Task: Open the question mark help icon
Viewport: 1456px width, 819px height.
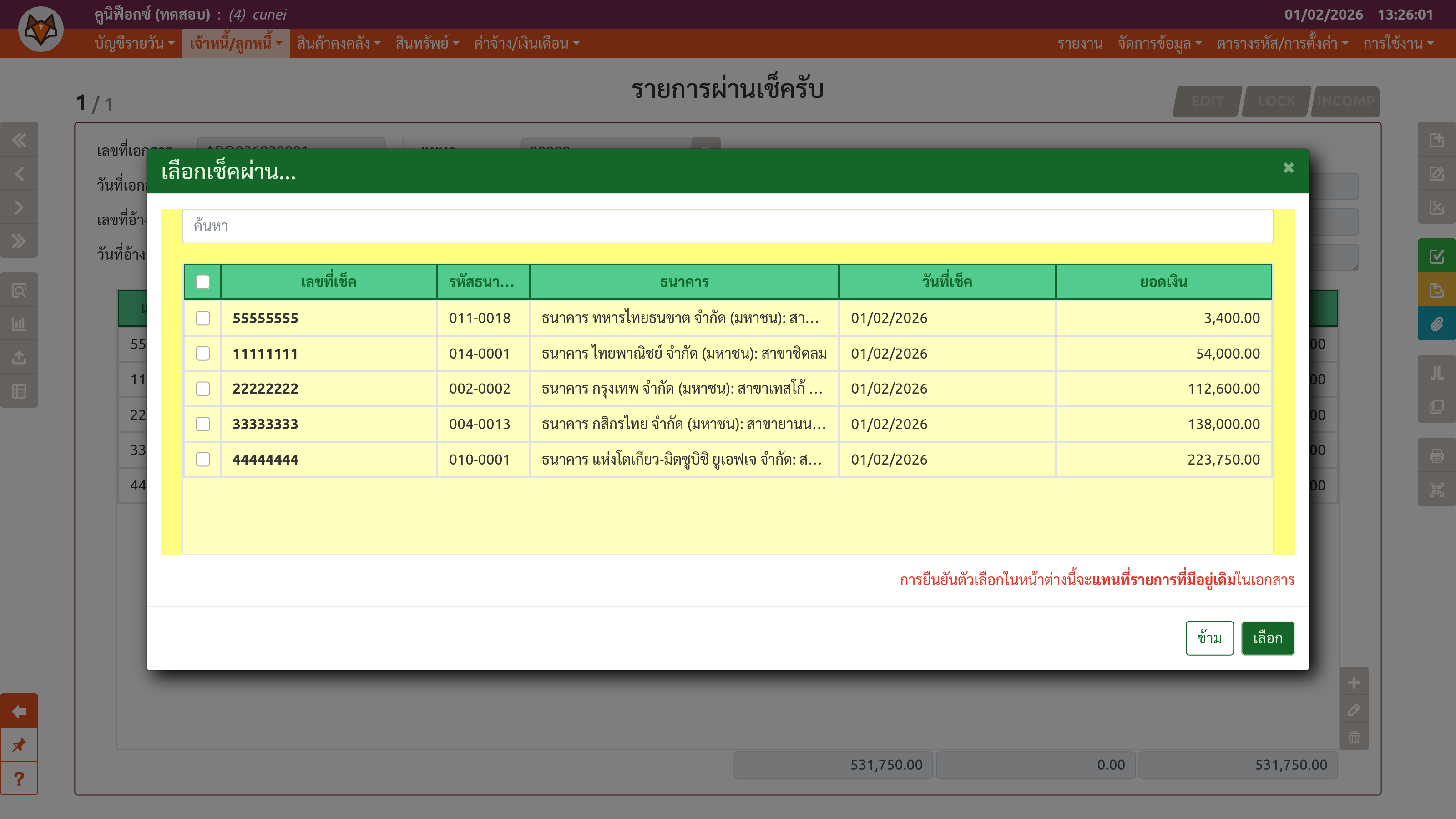Action: [x=19, y=779]
